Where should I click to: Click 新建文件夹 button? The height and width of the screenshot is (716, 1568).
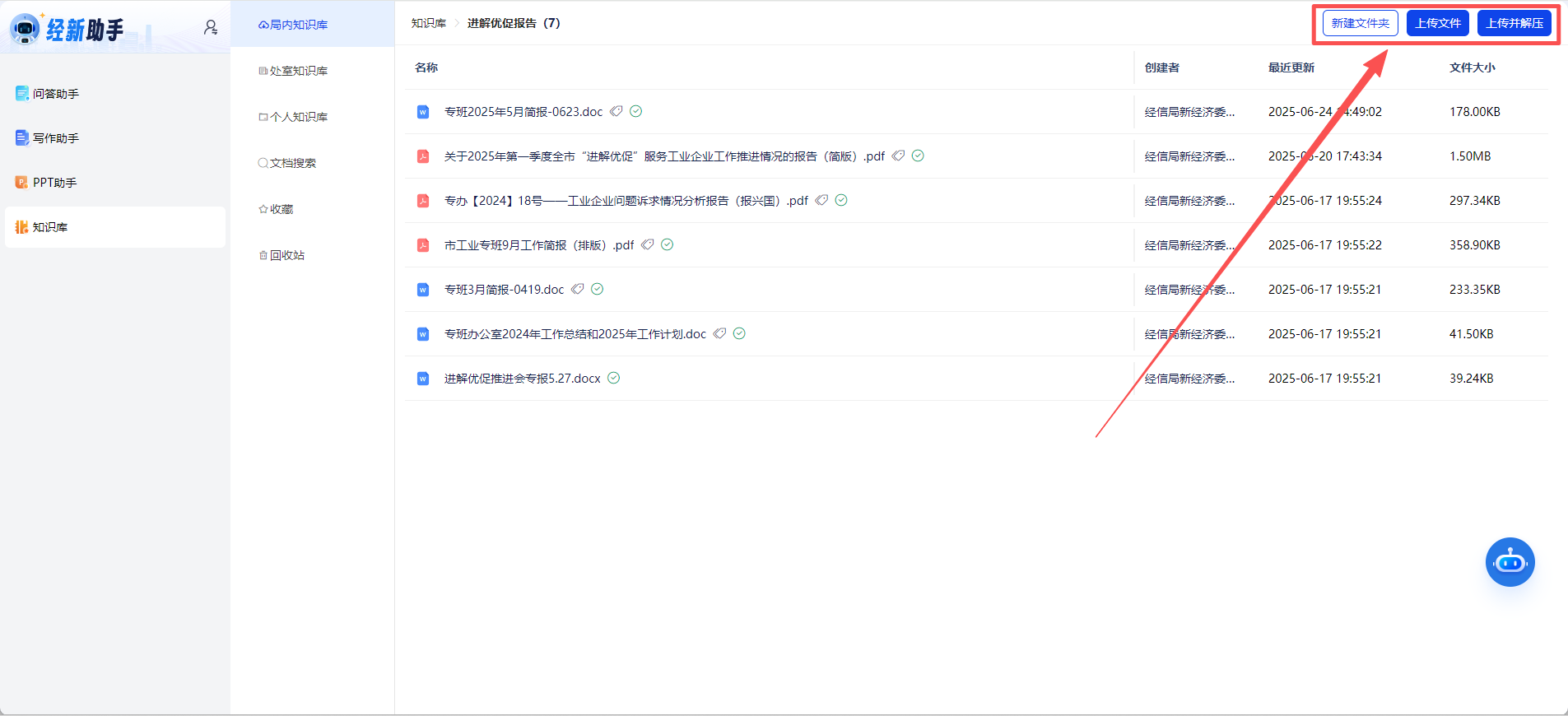point(1361,23)
